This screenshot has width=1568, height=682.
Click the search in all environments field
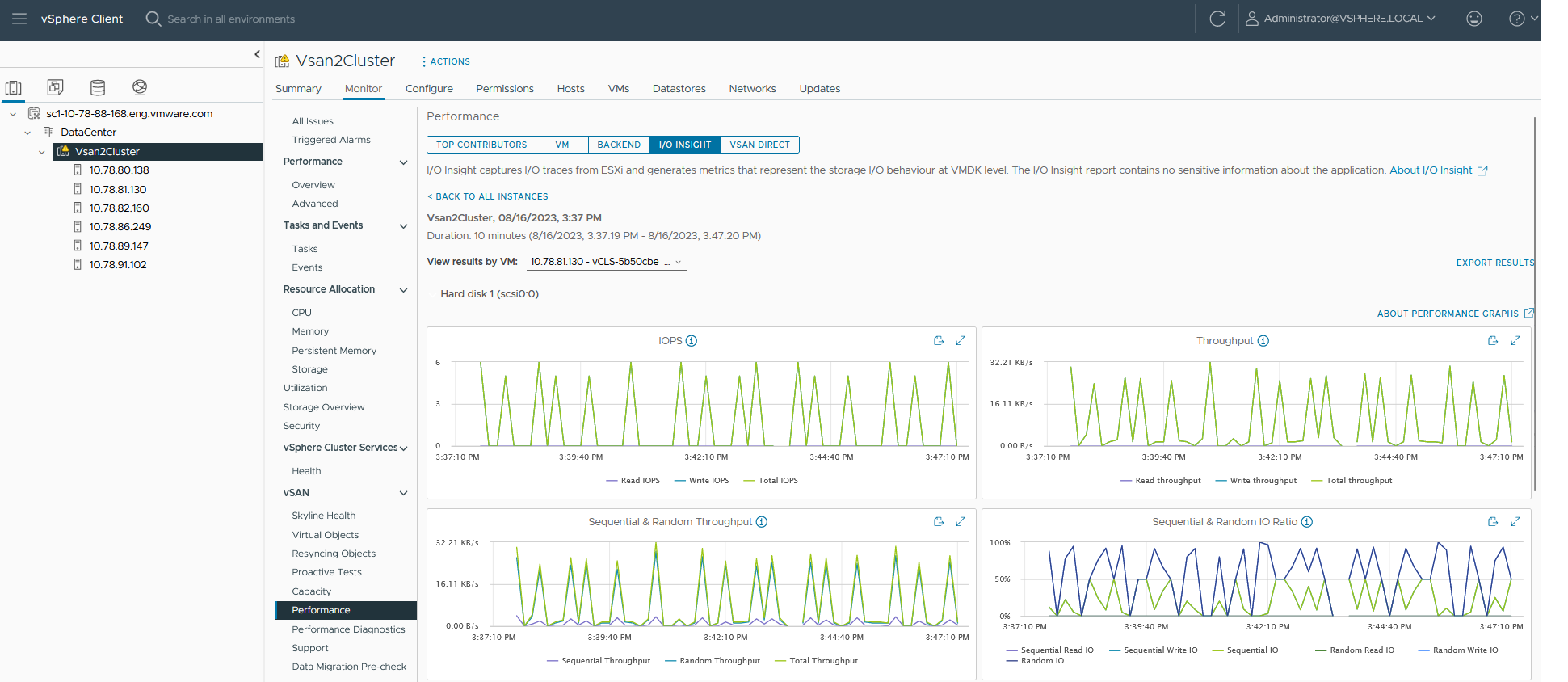[231, 19]
